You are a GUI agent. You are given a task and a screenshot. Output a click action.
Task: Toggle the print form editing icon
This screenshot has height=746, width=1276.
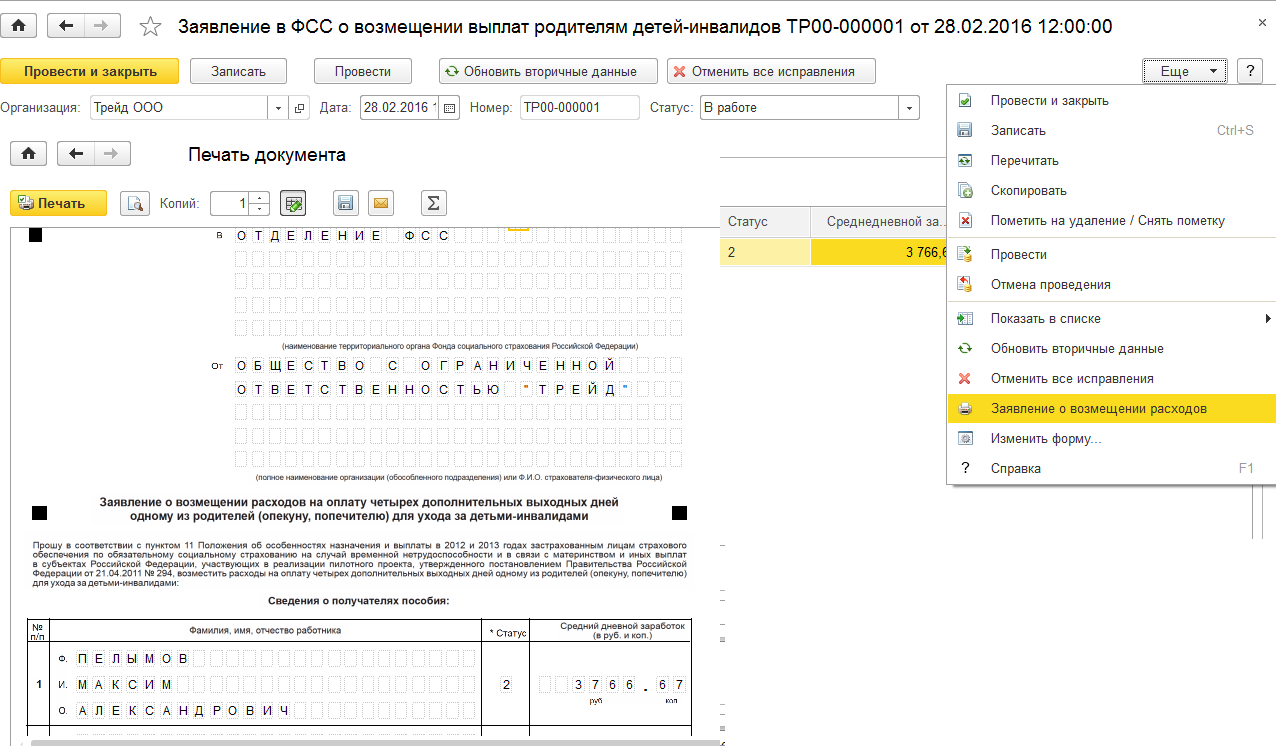click(x=293, y=203)
